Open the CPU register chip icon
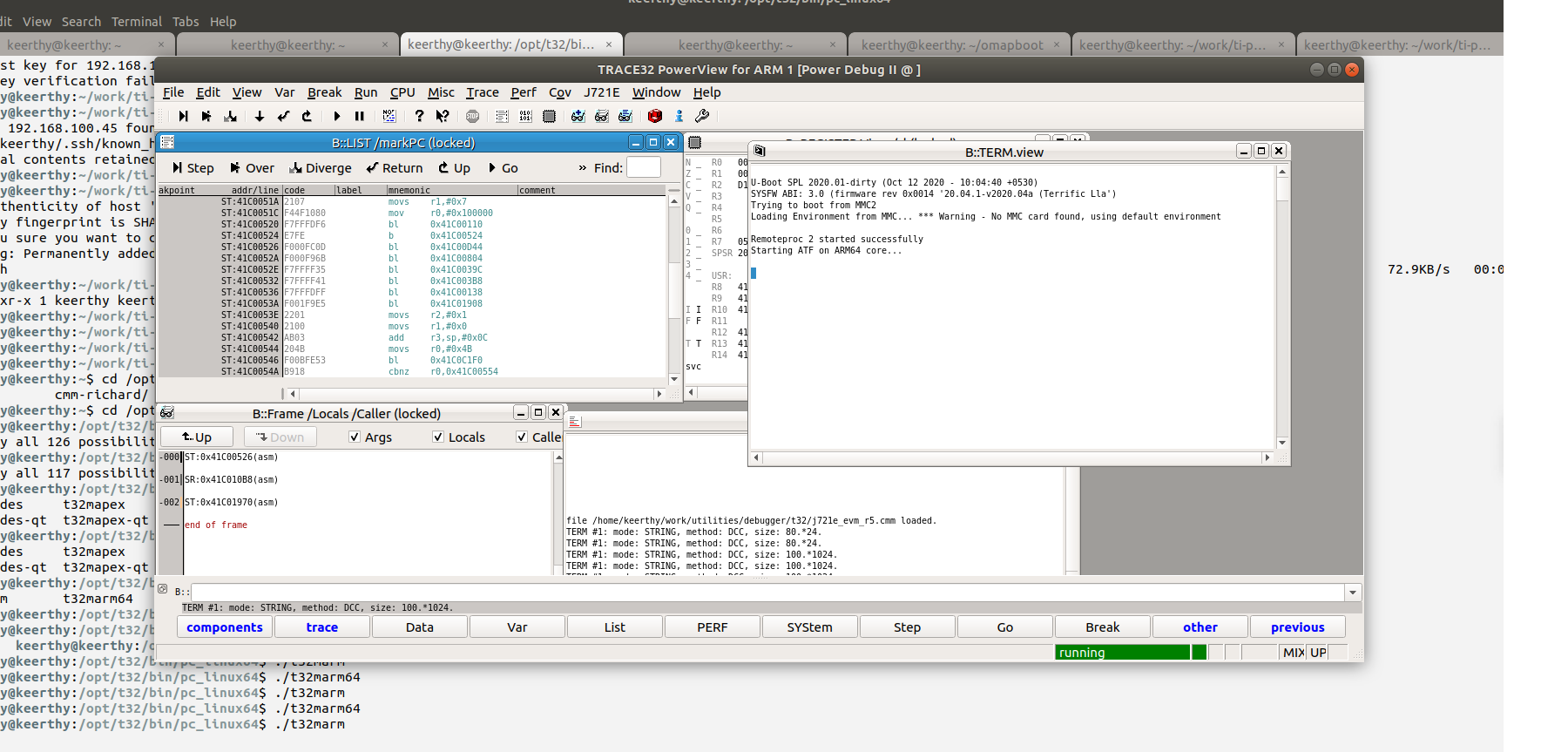Image resolution: width=1568 pixels, height=752 pixels. point(549,116)
